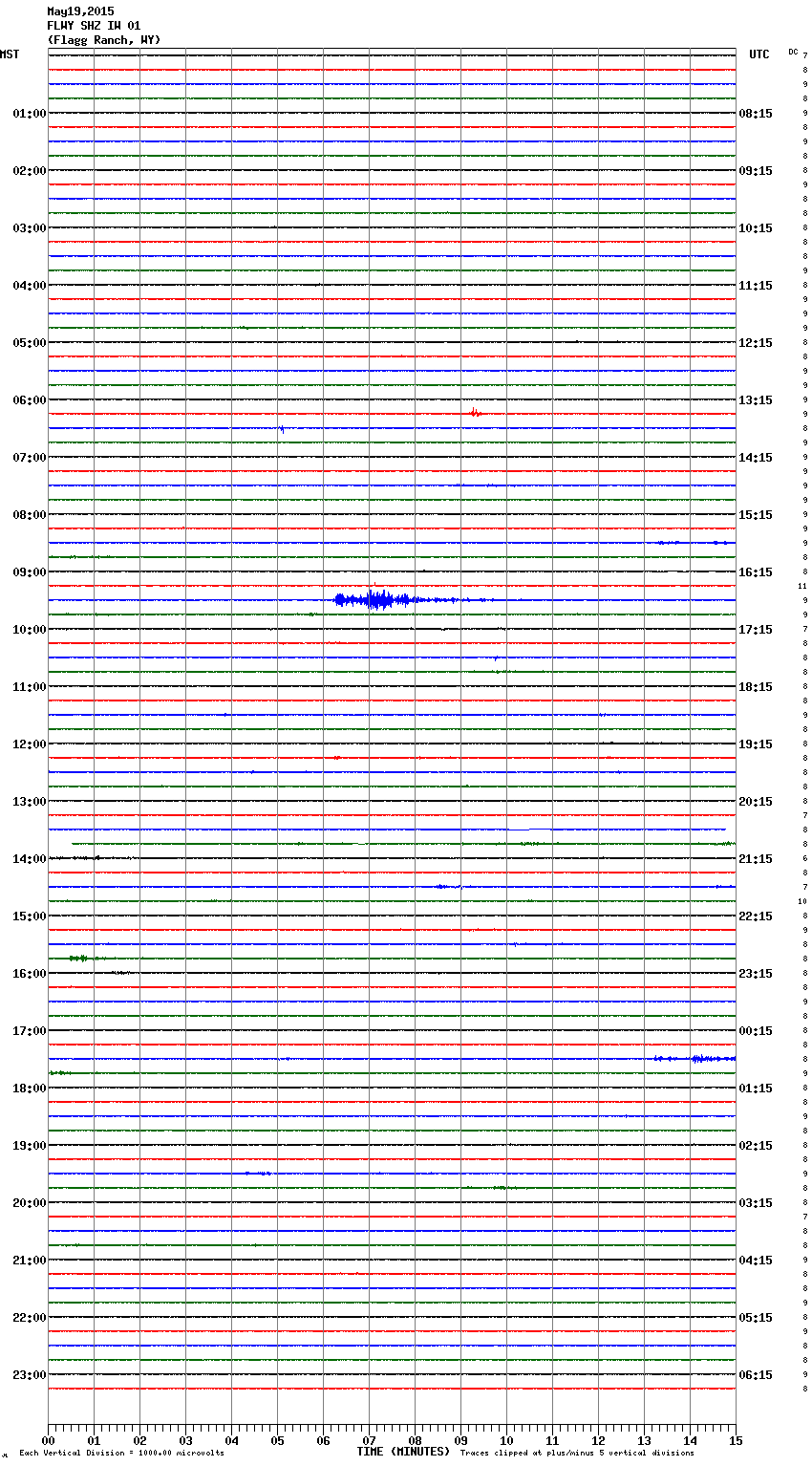Screen dimensions: 812x1466
Task: Click minute 09 on the bottom axis
Action: (x=460, y=1440)
